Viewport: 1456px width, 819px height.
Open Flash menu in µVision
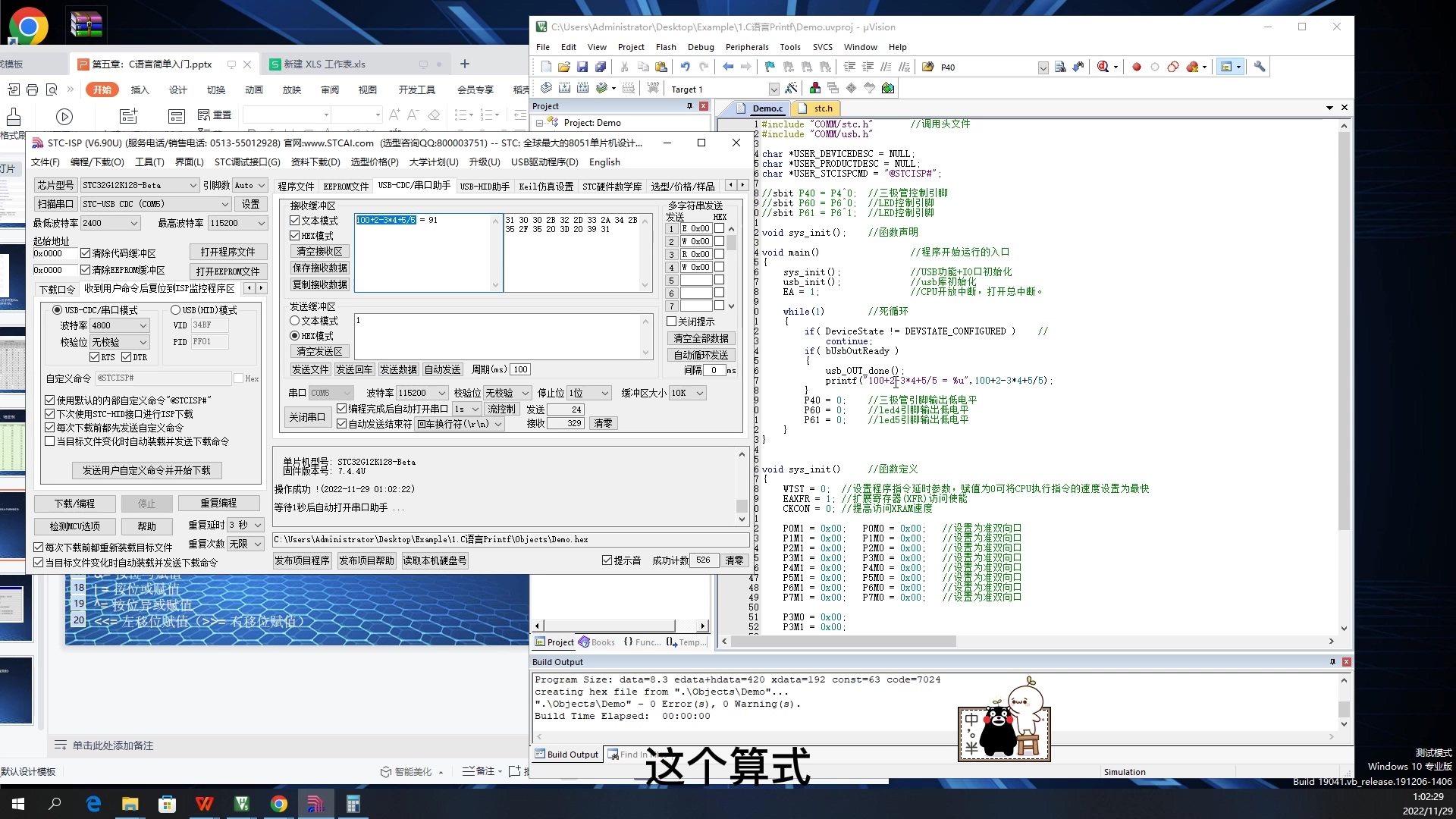pyautogui.click(x=666, y=47)
